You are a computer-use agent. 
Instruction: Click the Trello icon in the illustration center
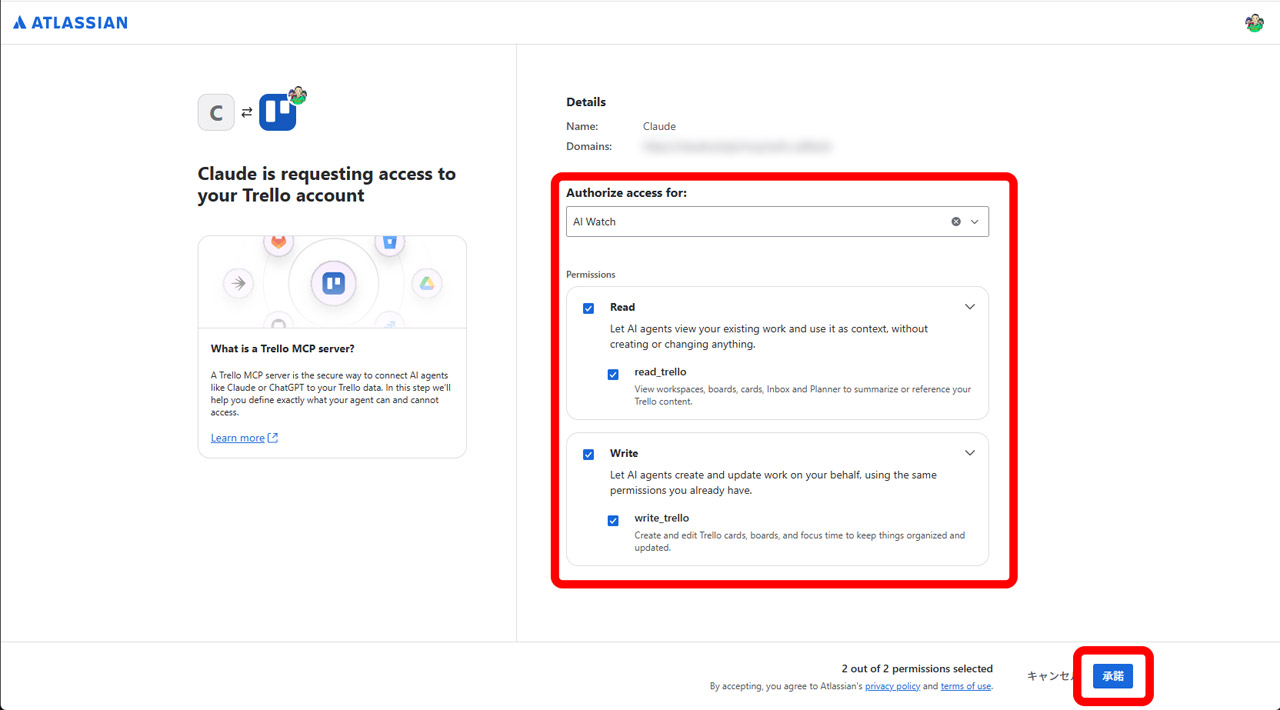pos(333,284)
